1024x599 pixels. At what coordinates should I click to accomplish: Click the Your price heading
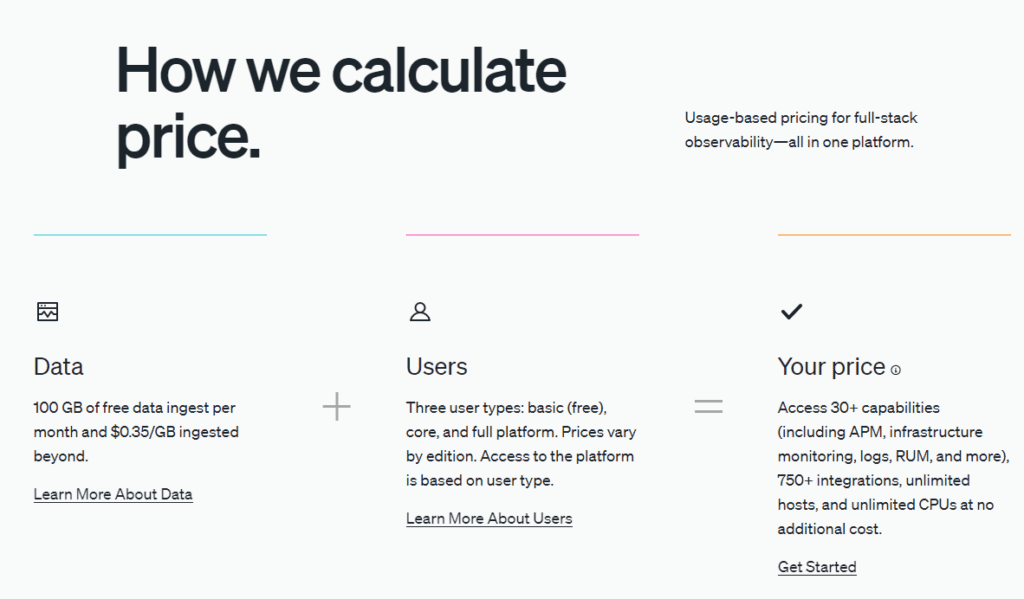831,367
